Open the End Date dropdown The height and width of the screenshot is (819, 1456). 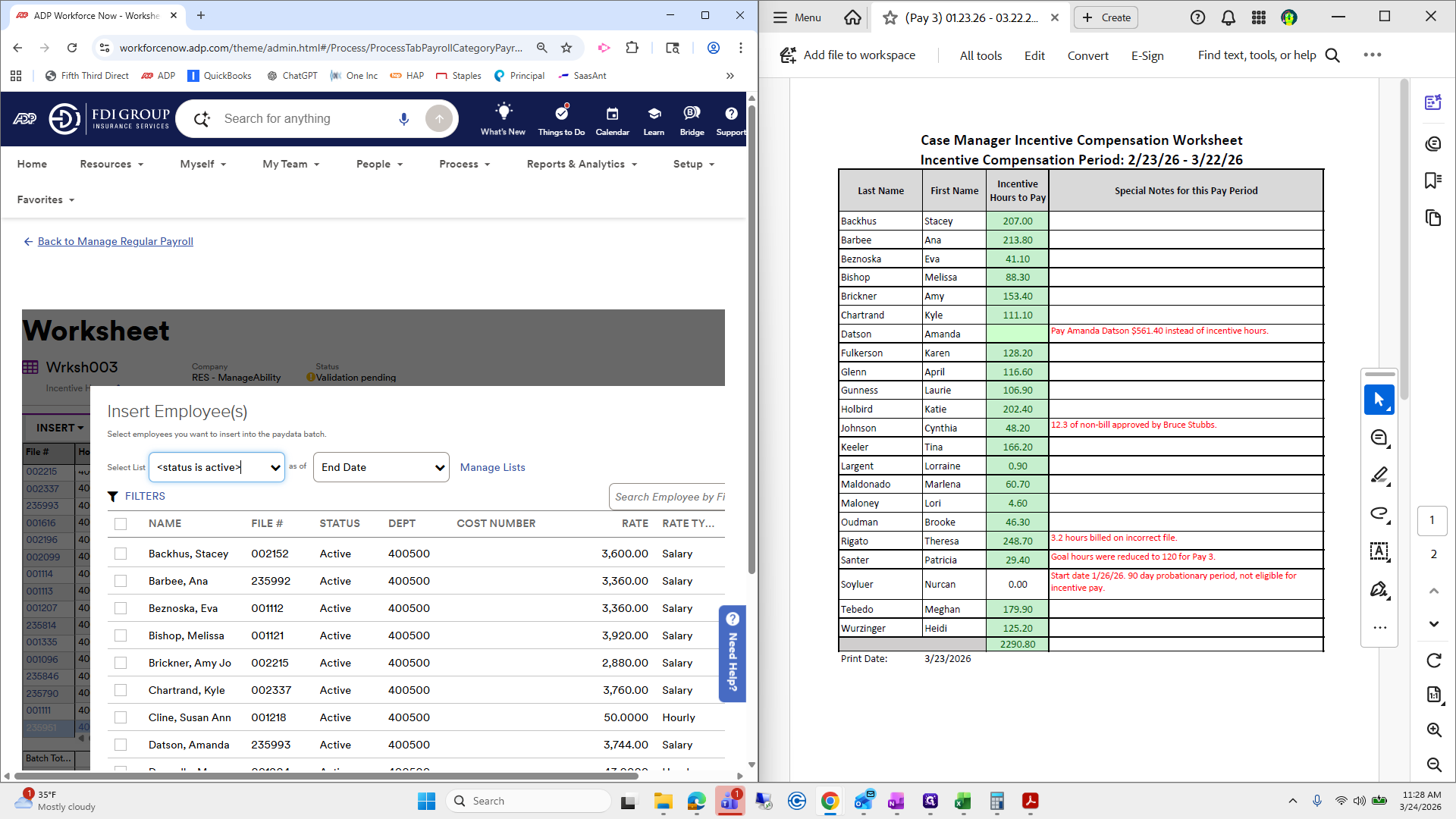coord(381,468)
